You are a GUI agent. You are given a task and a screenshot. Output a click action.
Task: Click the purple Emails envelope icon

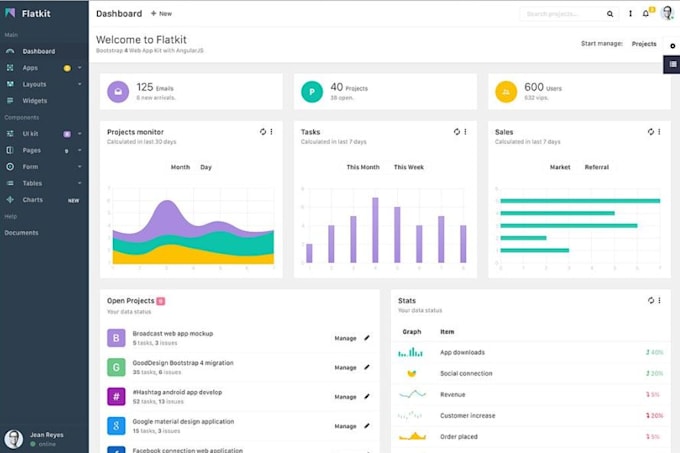pos(118,92)
